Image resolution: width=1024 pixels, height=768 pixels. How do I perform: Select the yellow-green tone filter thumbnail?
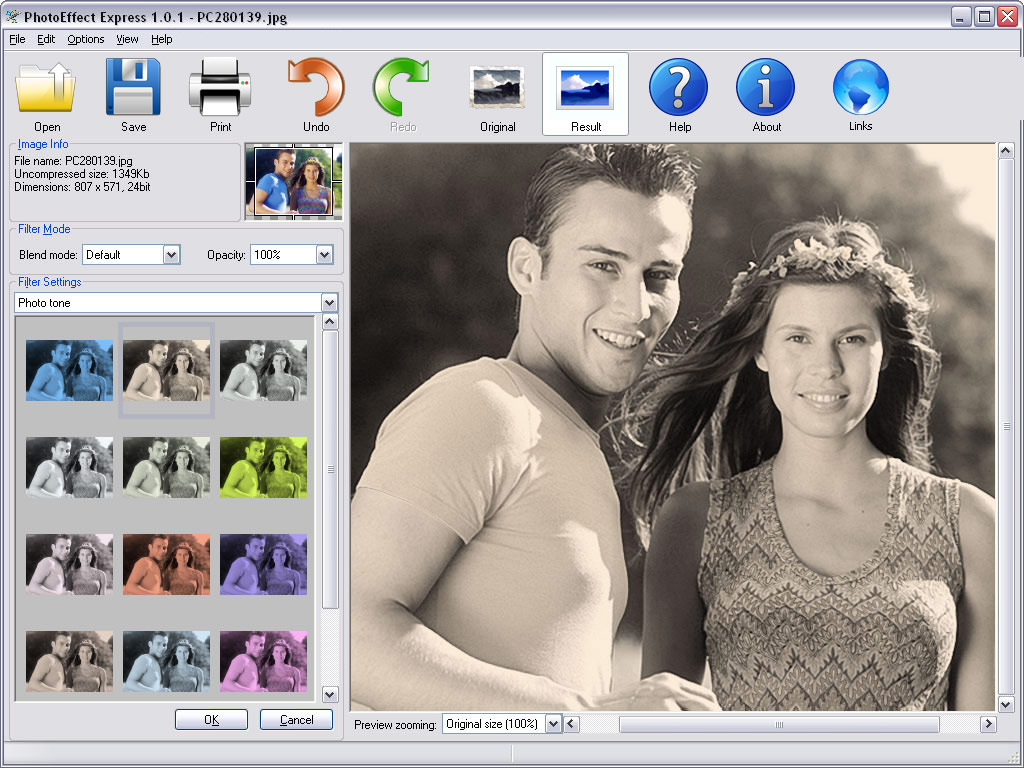pos(263,467)
